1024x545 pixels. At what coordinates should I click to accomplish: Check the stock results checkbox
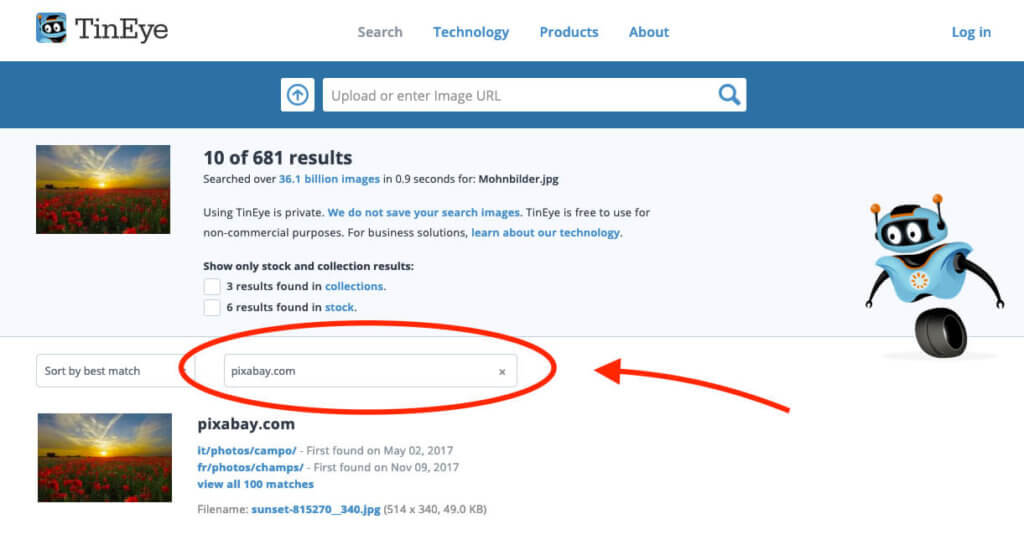click(212, 307)
